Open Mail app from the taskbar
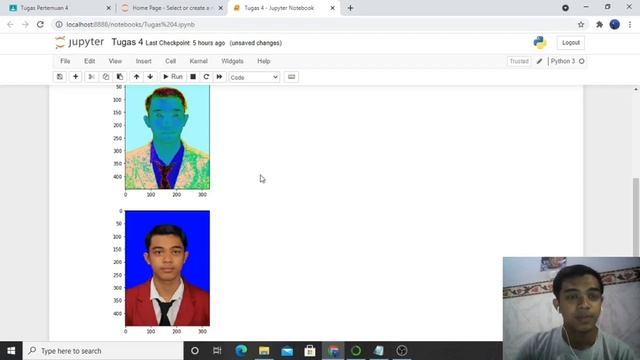 (x=287, y=351)
